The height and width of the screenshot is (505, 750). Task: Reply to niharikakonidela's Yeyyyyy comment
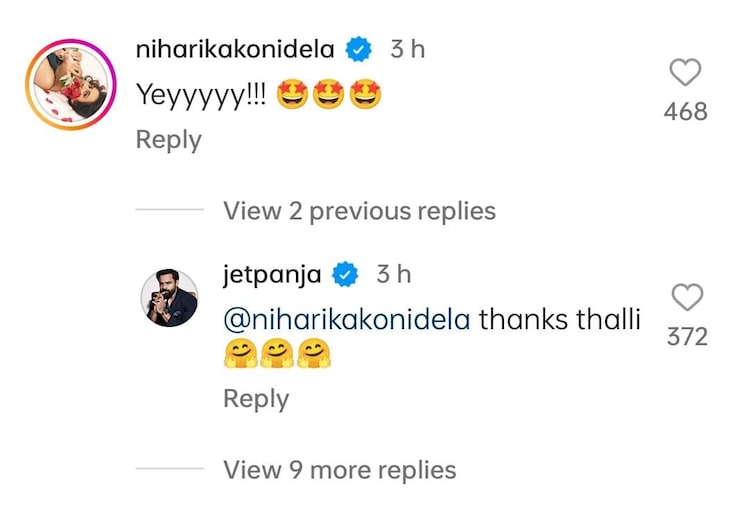(x=168, y=140)
